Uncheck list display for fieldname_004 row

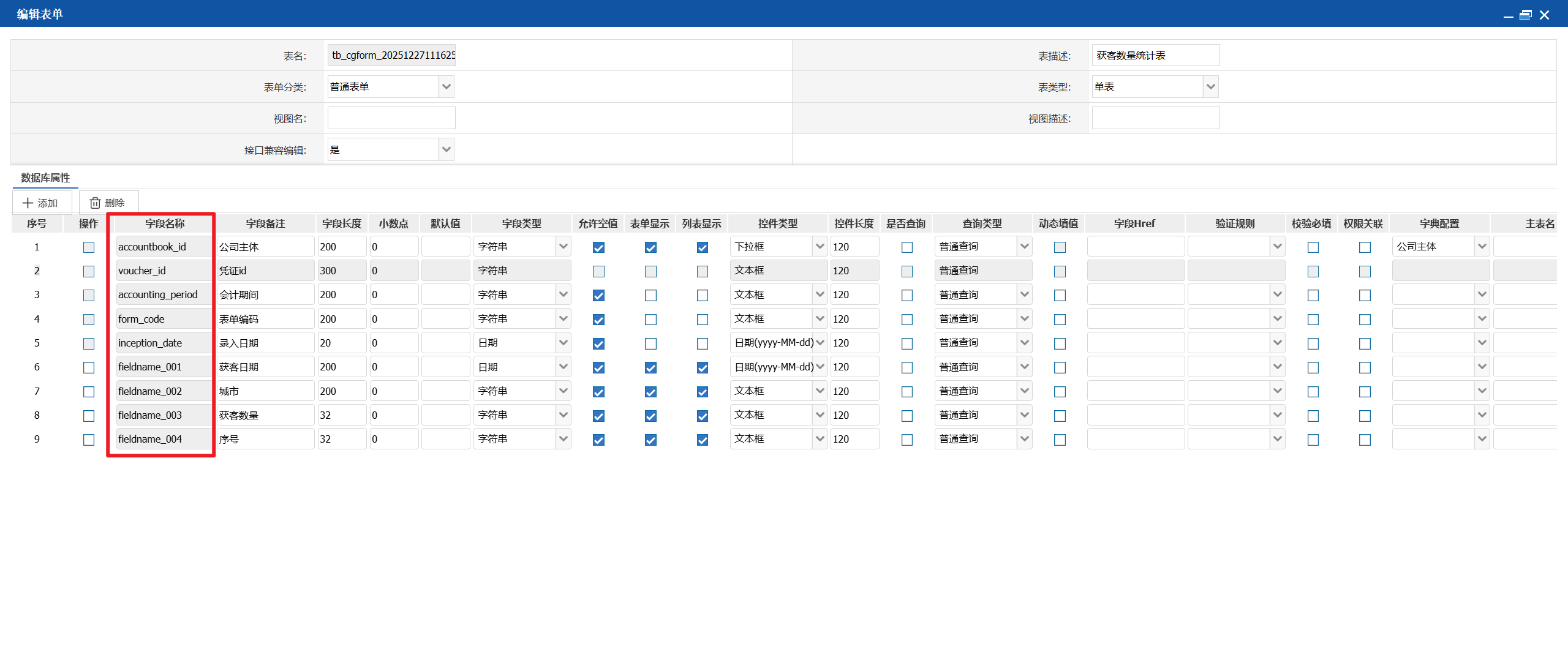click(x=703, y=440)
